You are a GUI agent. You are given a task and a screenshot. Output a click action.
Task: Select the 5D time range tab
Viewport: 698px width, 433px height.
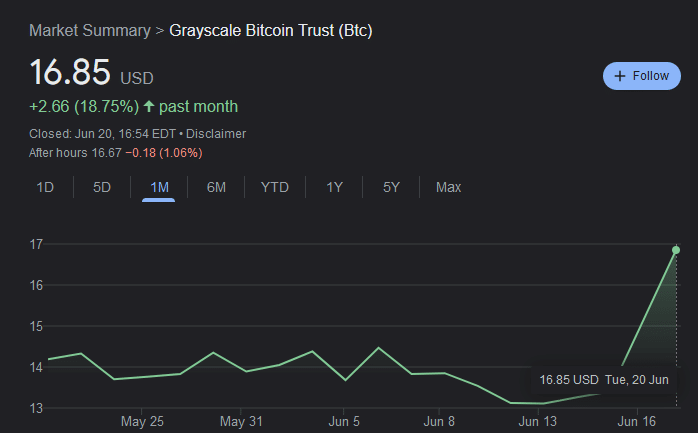pyautogui.click(x=102, y=187)
